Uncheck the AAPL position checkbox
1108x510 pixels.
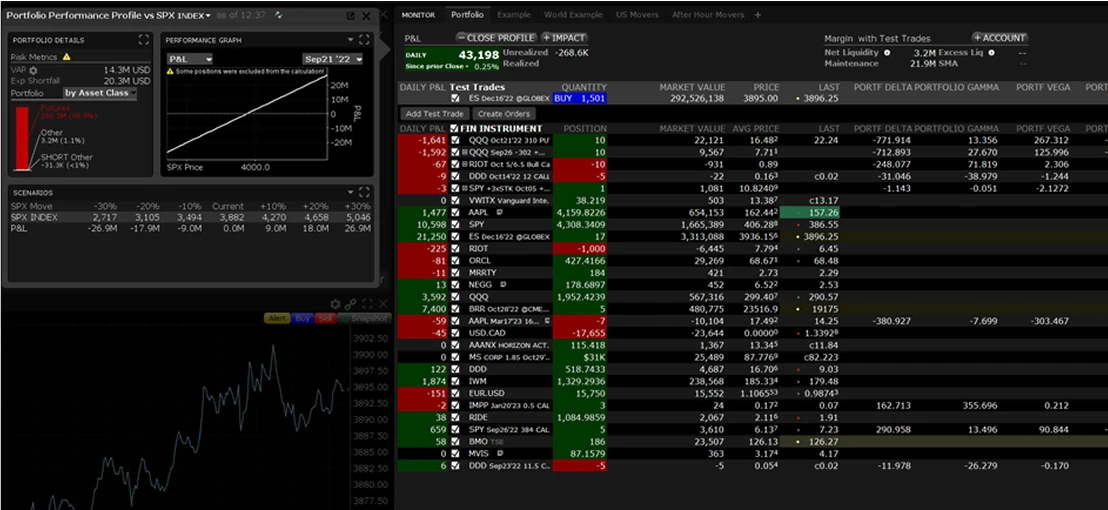pyautogui.click(x=454, y=213)
